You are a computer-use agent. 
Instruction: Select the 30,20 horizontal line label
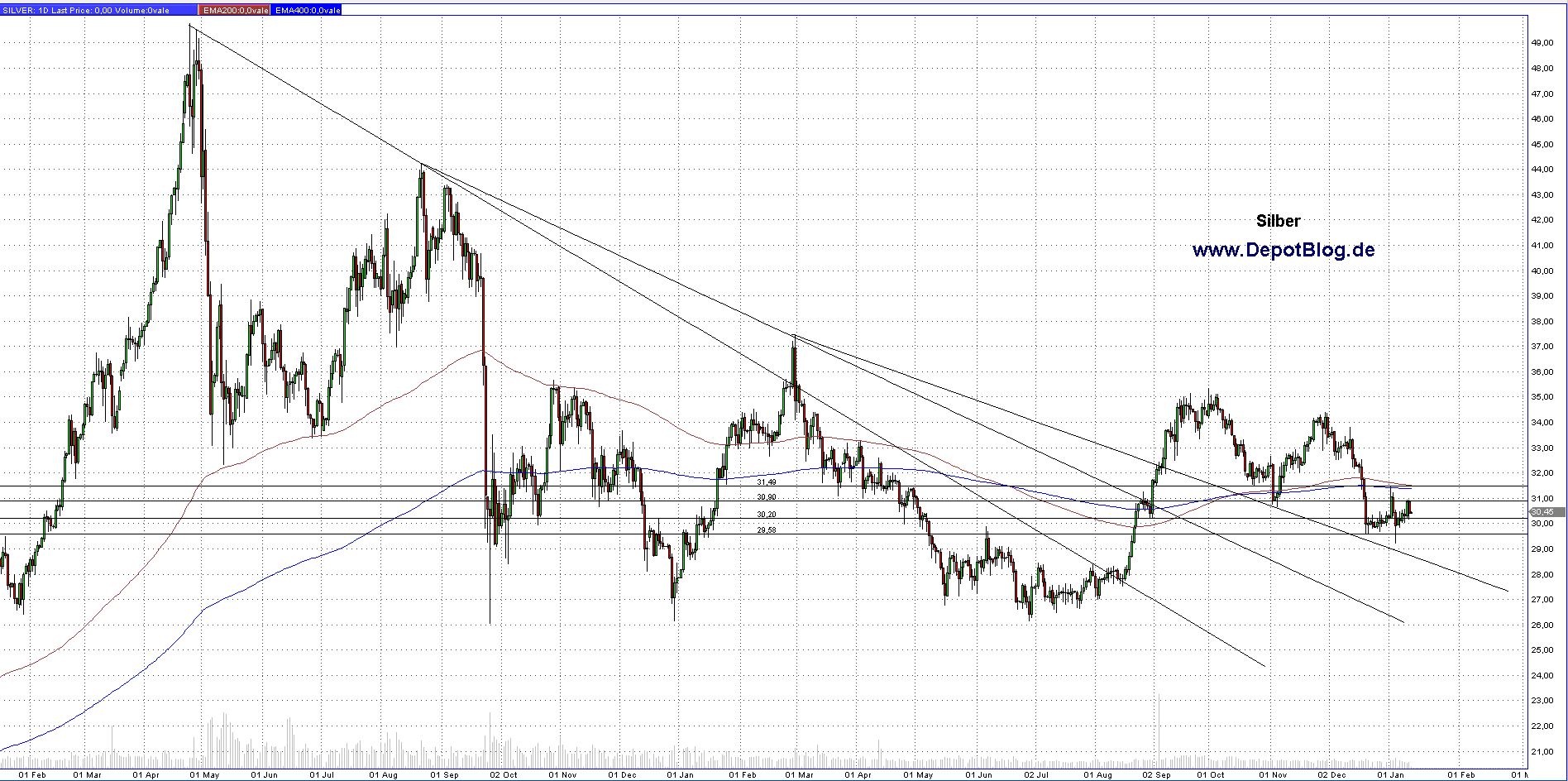(x=767, y=515)
